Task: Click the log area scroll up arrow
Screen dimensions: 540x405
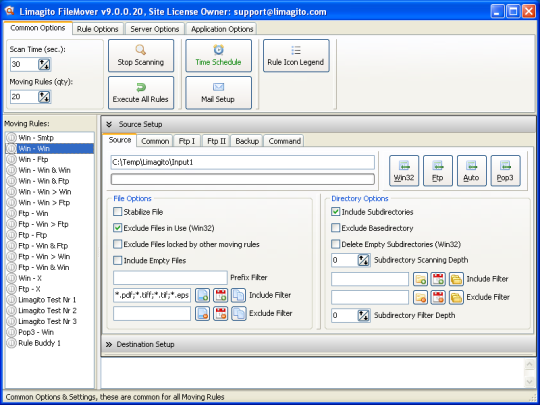Action: pyautogui.click(x=529, y=365)
